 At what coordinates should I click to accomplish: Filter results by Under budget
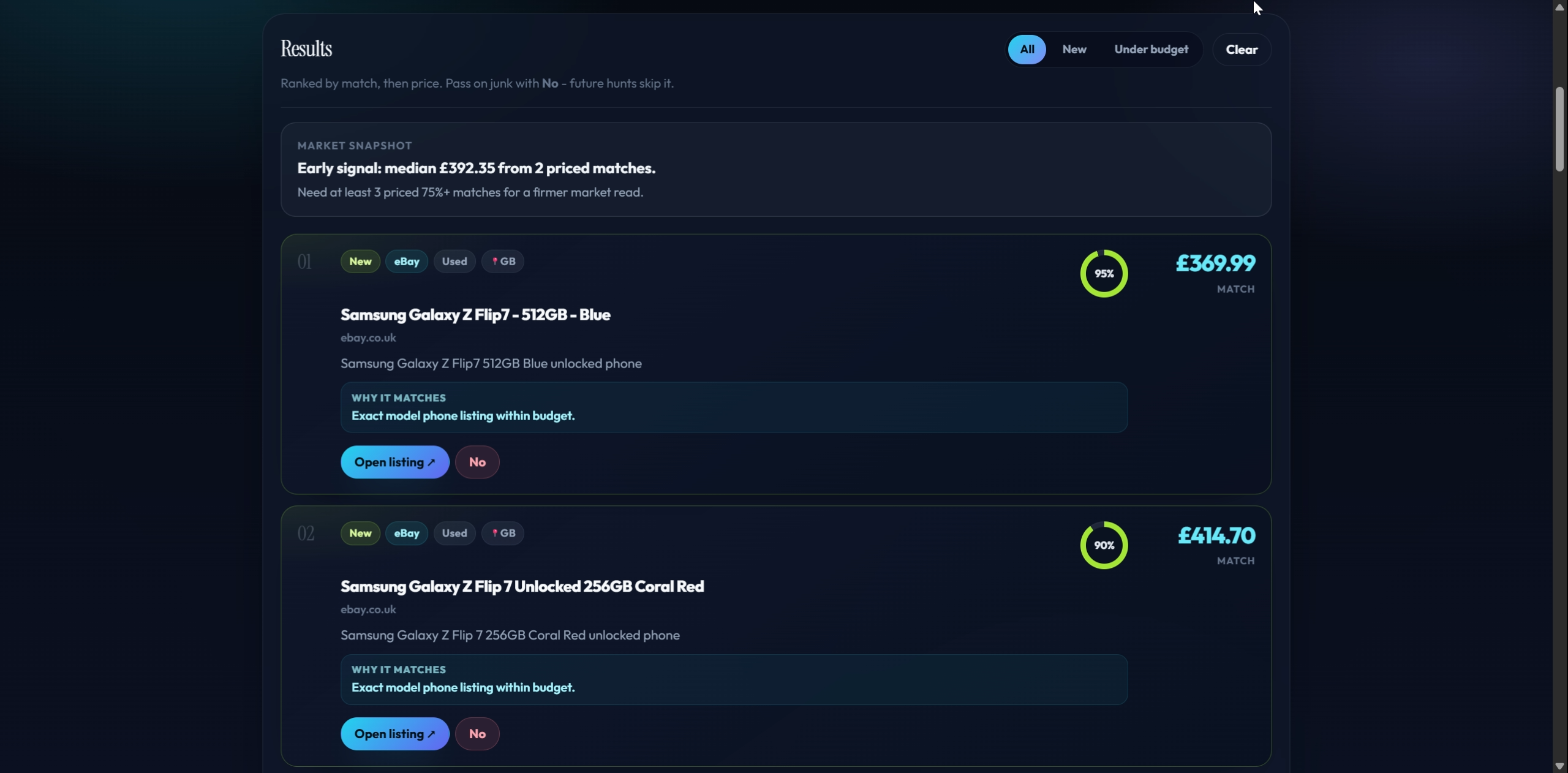click(x=1151, y=50)
